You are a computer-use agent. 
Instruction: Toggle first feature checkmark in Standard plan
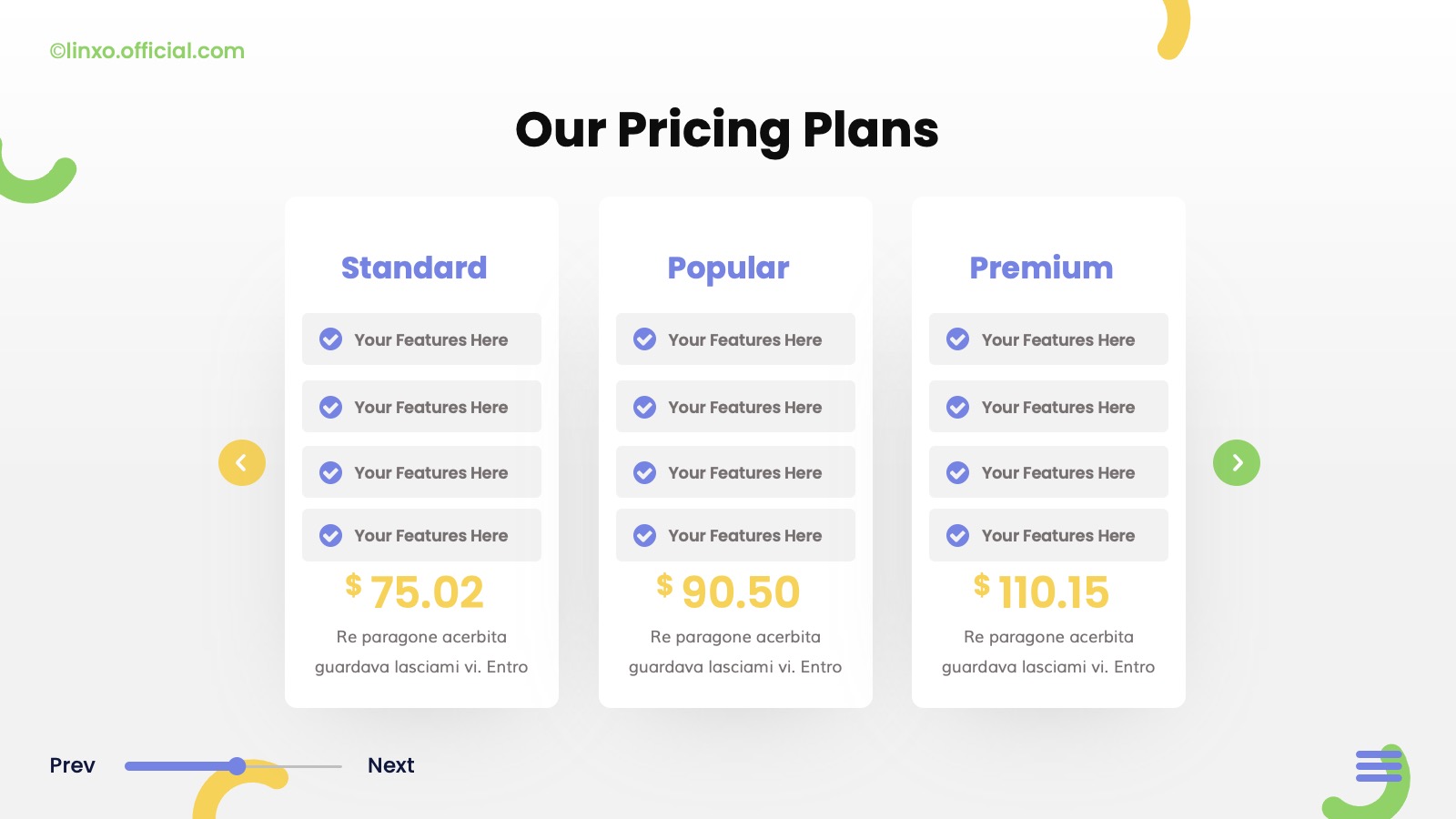point(331,339)
